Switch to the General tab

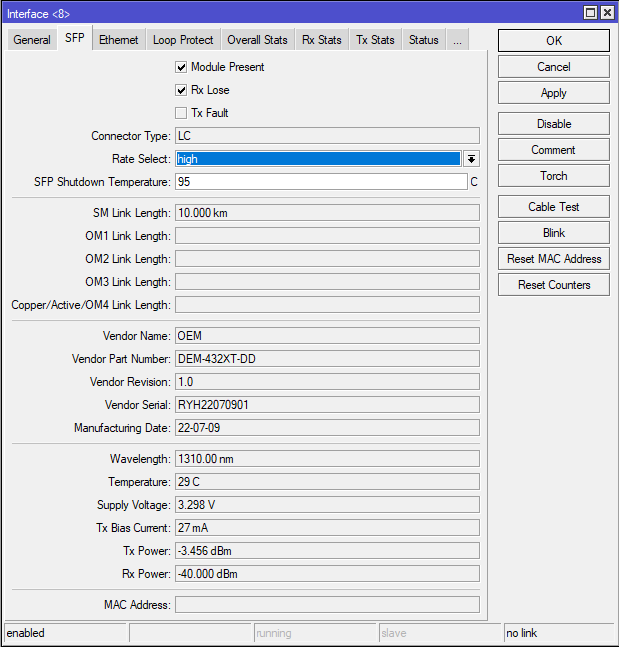coord(32,40)
